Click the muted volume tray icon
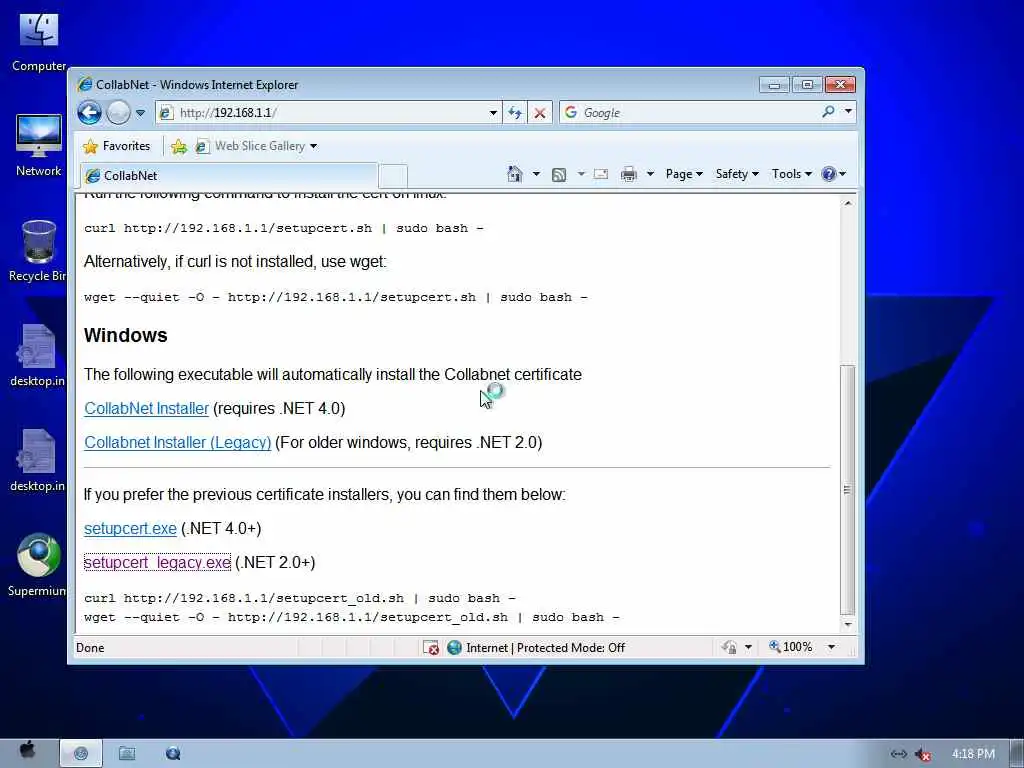This screenshot has height=768, width=1024. tap(923, 754)
